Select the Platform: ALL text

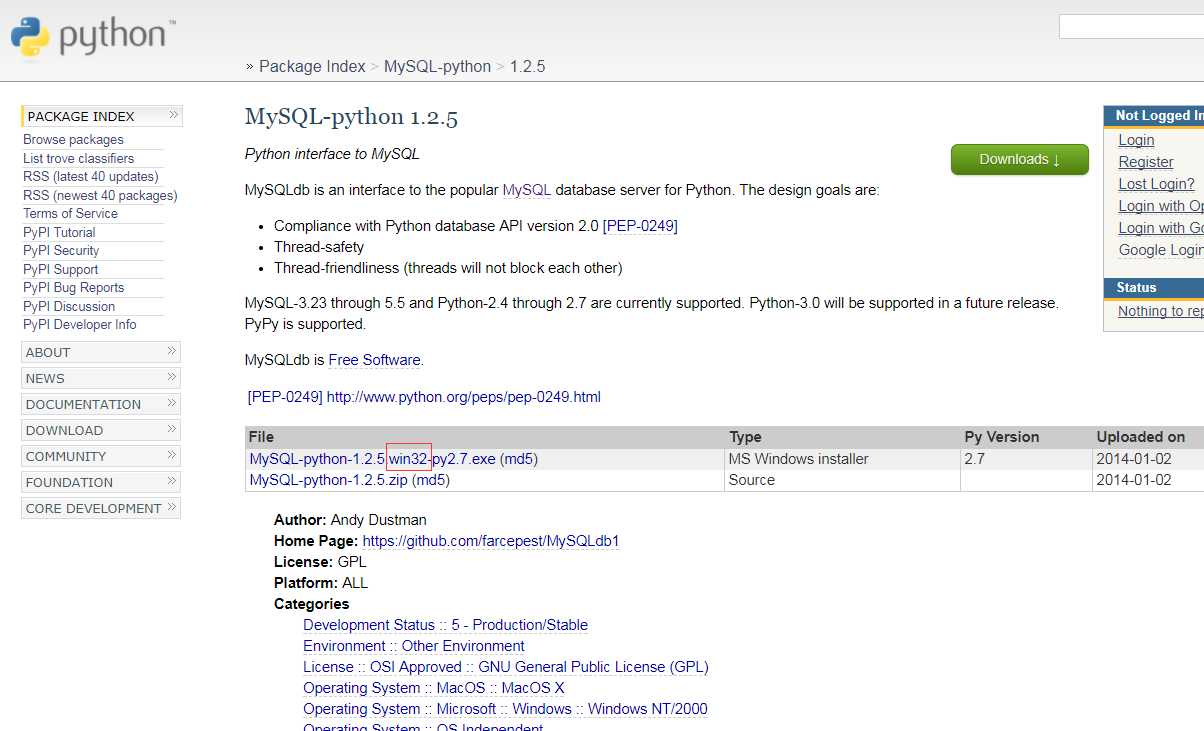321,583
